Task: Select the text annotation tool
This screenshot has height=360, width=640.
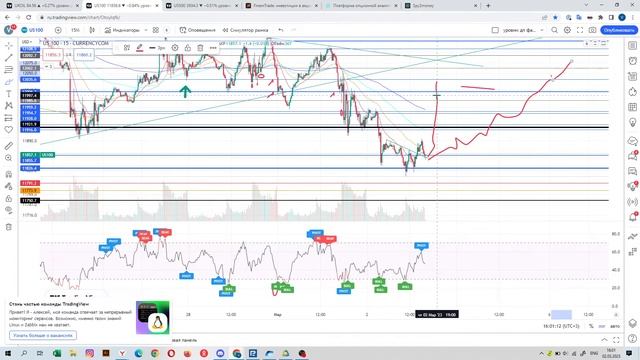Action: click(9, 94)
